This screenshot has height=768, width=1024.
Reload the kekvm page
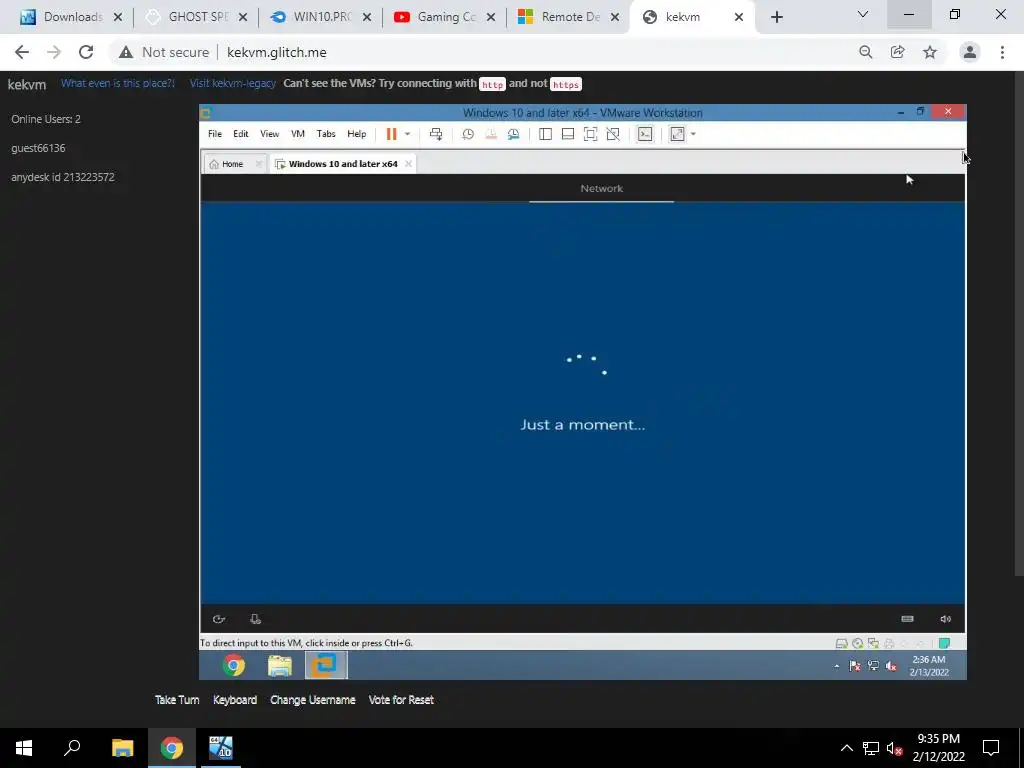pyautogui.click(x=86, y=52)
